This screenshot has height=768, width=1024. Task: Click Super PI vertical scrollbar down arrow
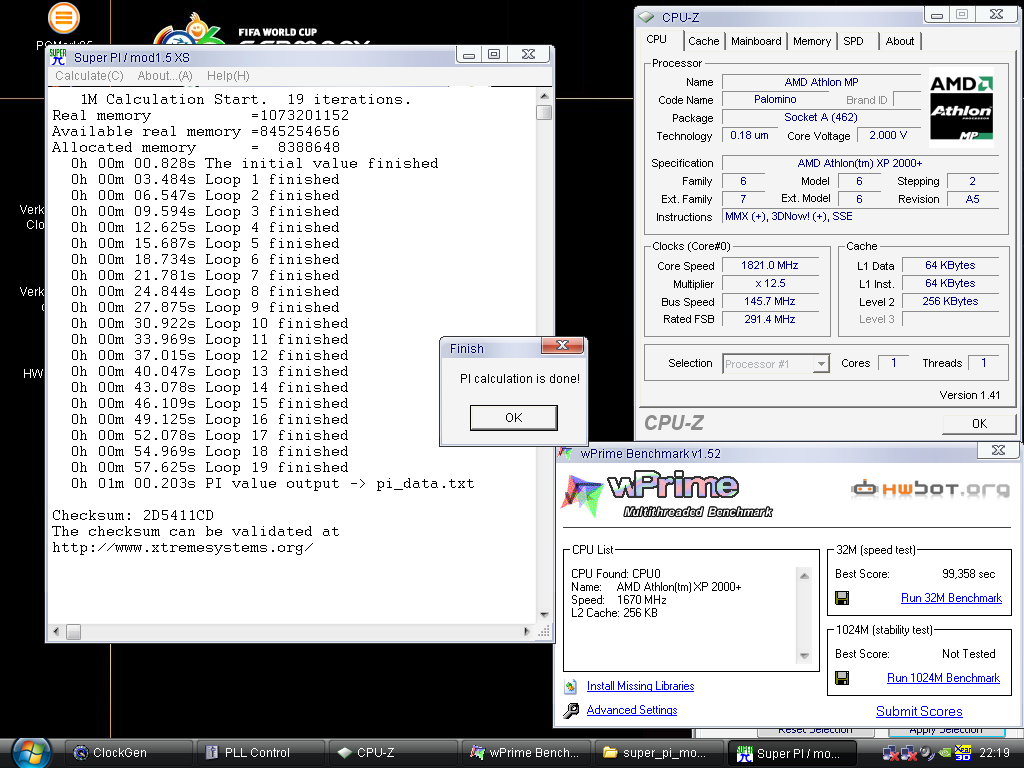pos(544,615)
